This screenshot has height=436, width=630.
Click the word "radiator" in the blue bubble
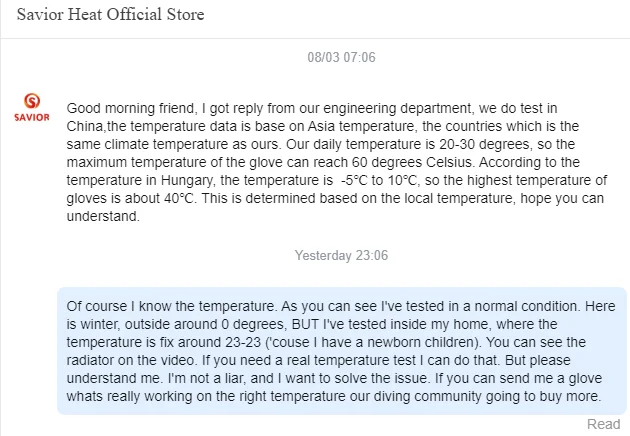point(95,360)
